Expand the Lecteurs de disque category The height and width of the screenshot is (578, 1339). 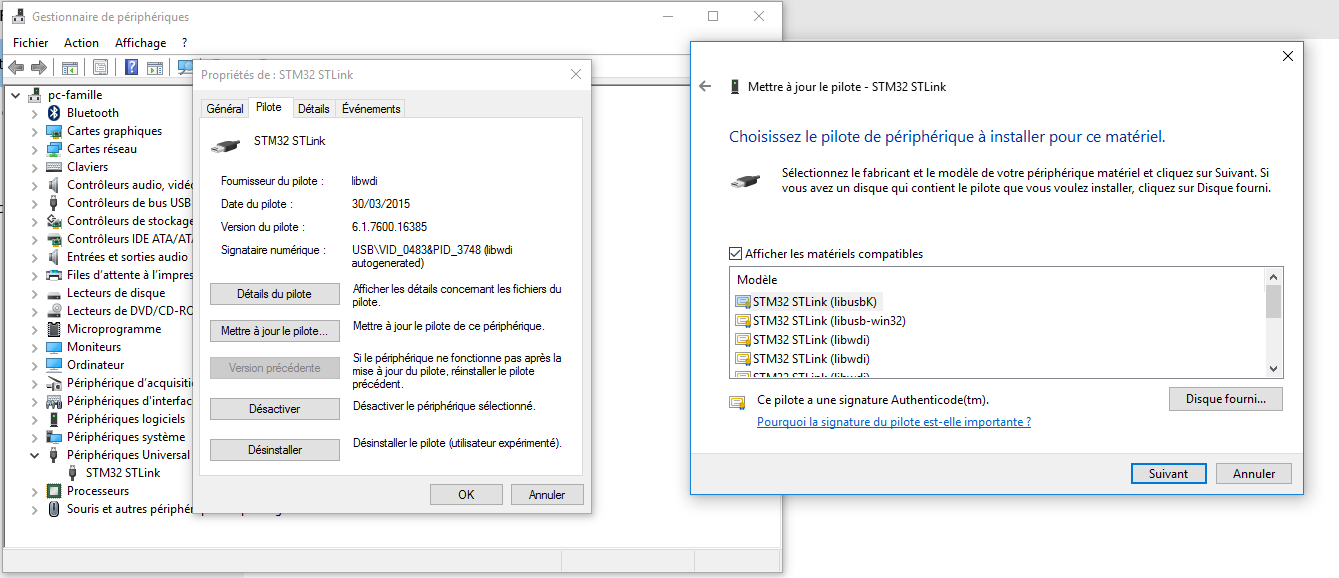36,293
